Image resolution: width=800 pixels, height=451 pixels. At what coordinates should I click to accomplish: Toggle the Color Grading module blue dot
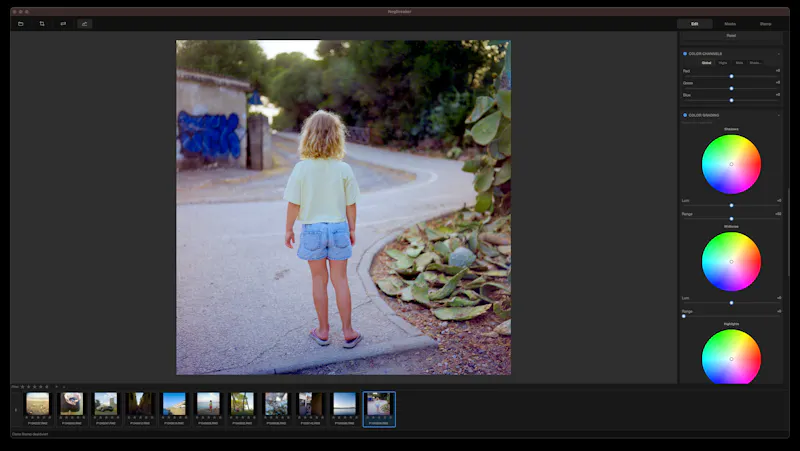[x=685, y=115]
